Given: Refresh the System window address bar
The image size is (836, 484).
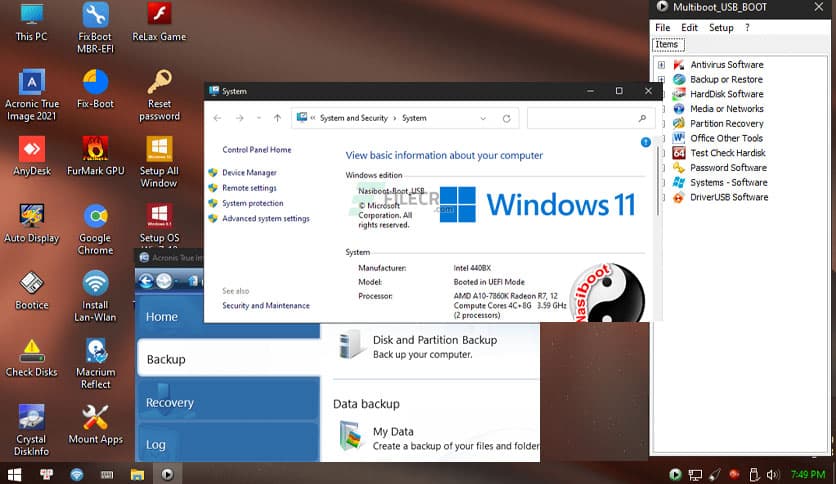Looking at the screenshot, I should point(507,118).
